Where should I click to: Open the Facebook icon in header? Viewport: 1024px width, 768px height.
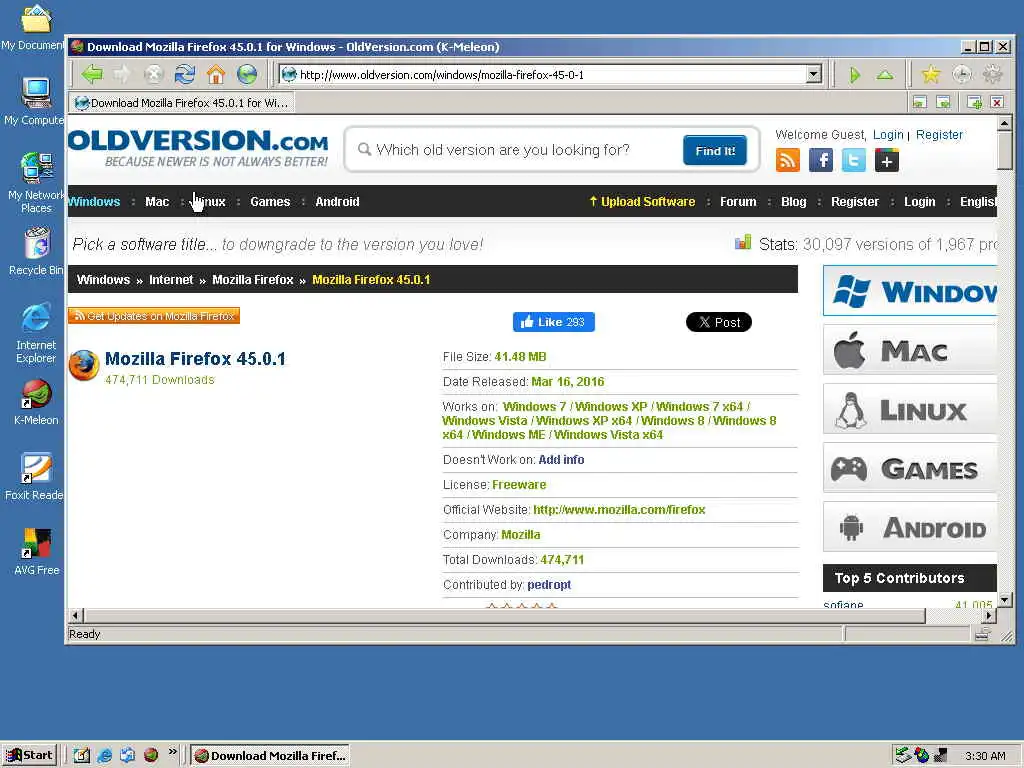pyautogui.click(x=821, y=160)
